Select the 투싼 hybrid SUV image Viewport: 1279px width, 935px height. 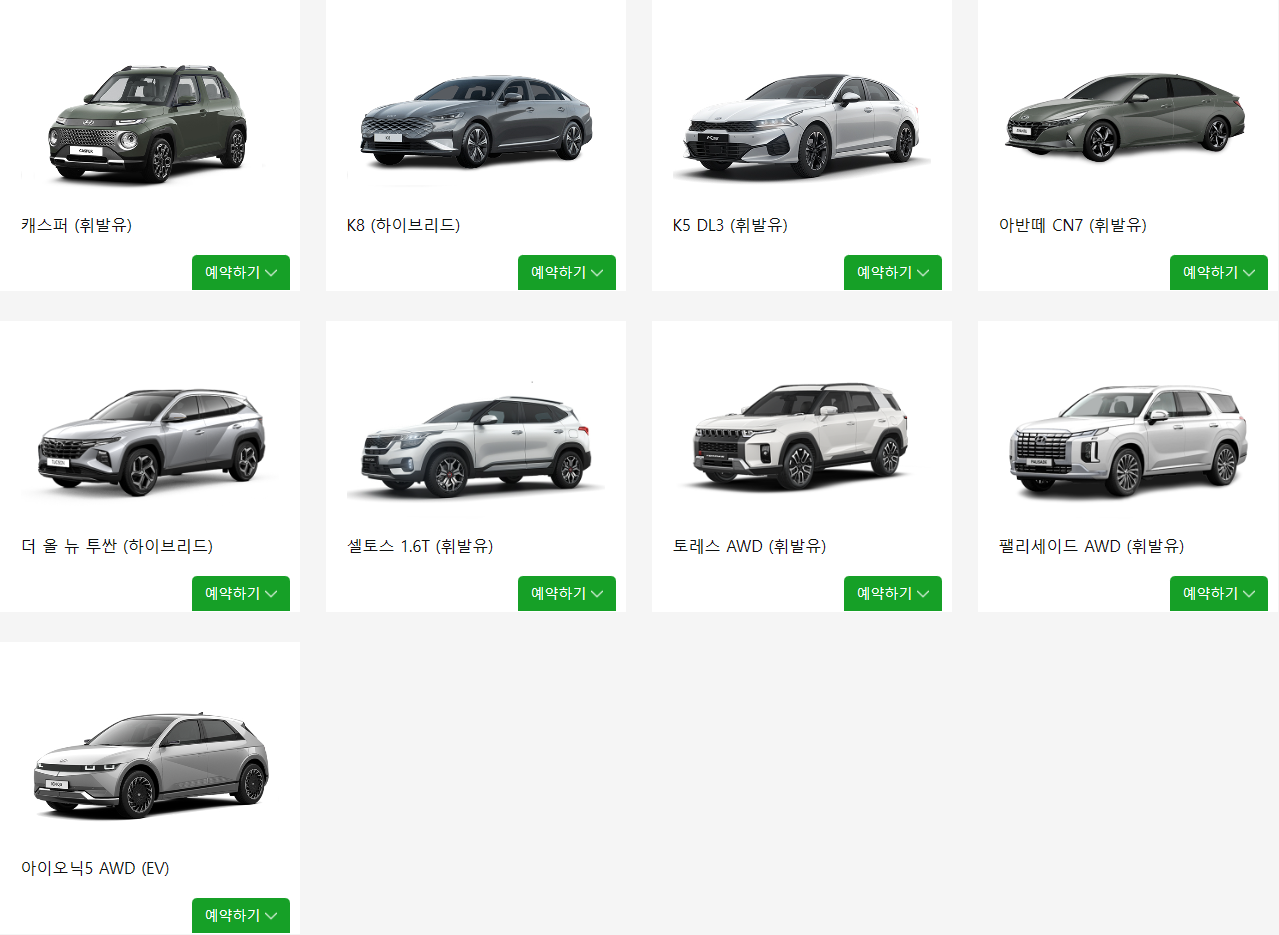pyautogui.click(x=150, y=441)
